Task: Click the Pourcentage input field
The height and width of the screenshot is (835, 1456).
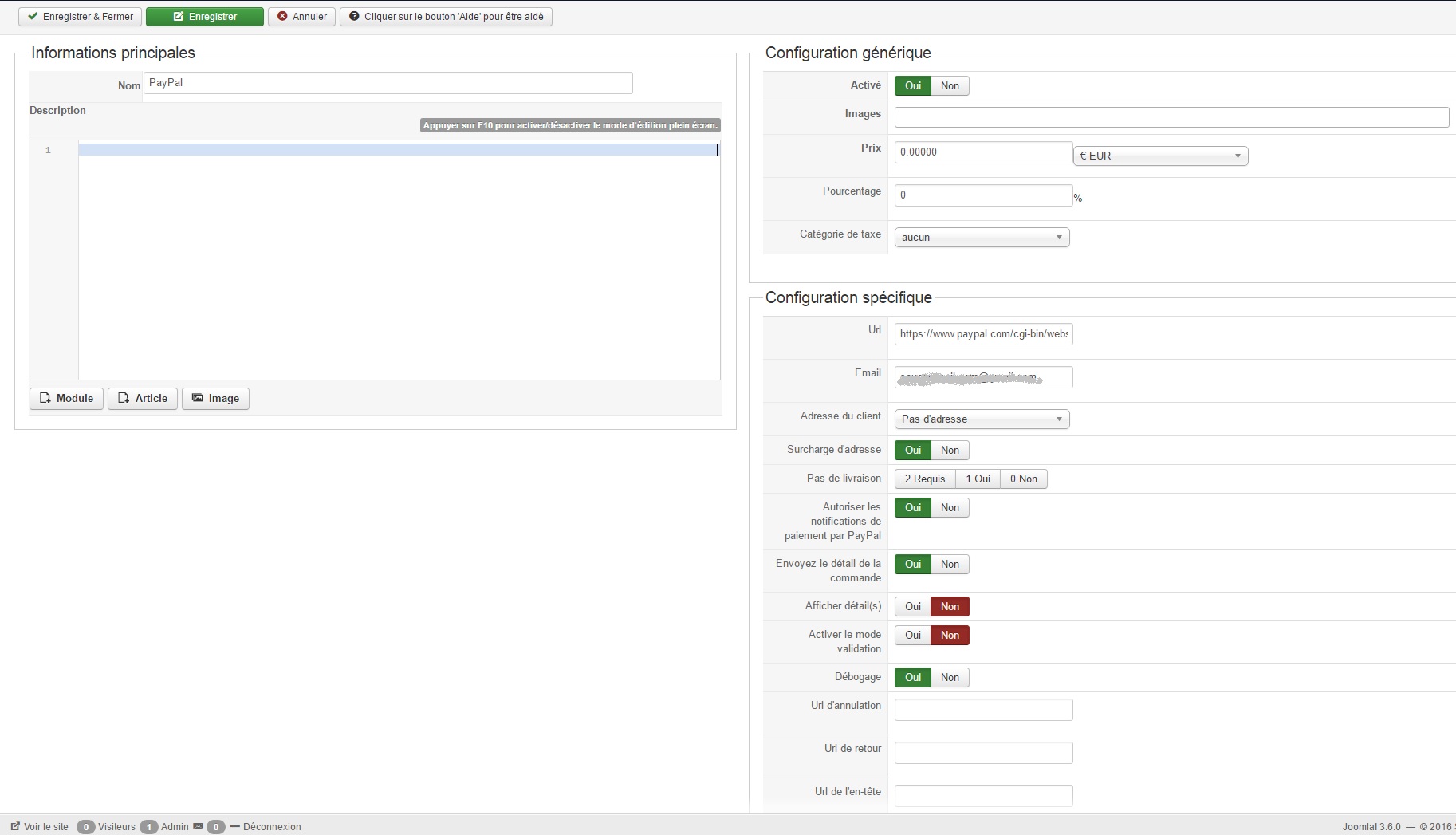Action: coord(983,195)
